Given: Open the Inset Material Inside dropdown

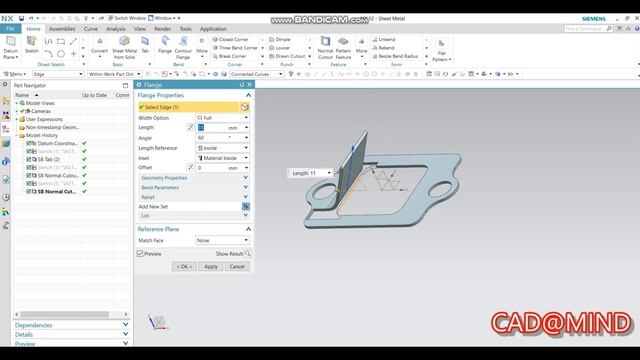Looking at the screenshot, I should [222, 158].
